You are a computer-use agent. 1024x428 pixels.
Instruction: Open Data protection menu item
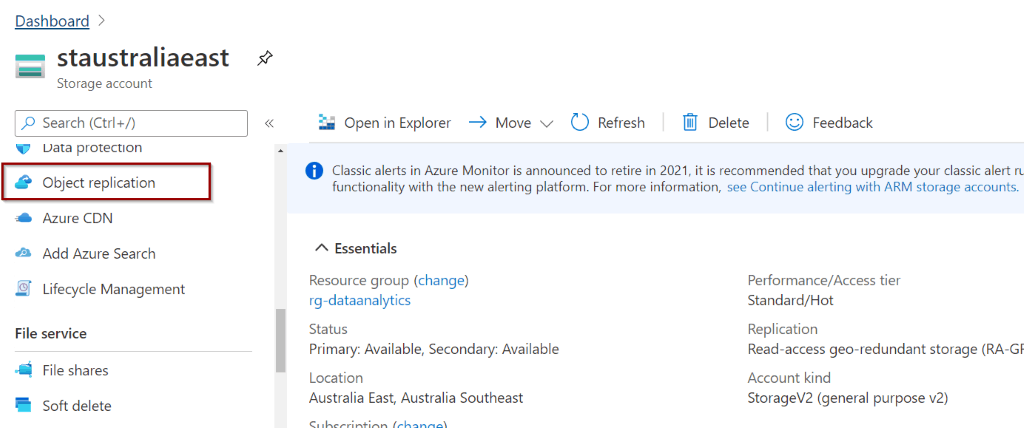[x=92, y=148]
